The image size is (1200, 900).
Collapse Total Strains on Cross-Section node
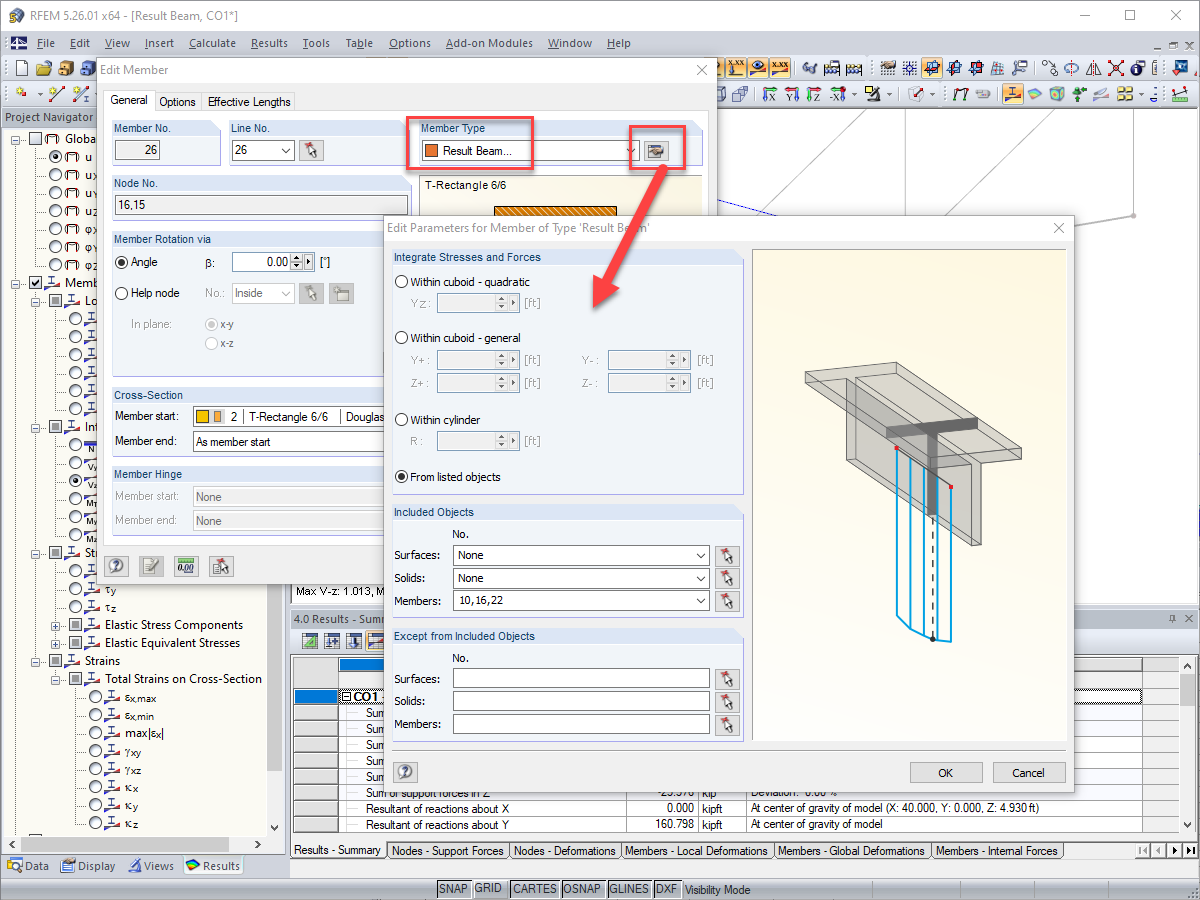[55, 679]
